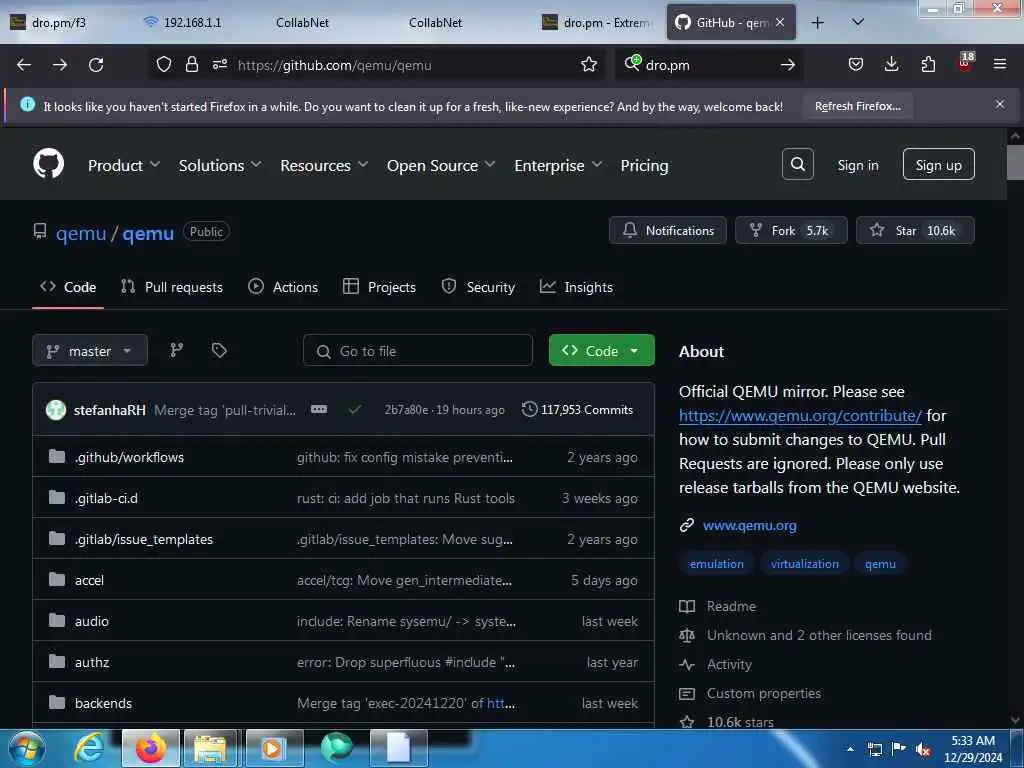Click the branches icon beside master
Viewport: 1024px width, 768px height.
click(176, 351)
